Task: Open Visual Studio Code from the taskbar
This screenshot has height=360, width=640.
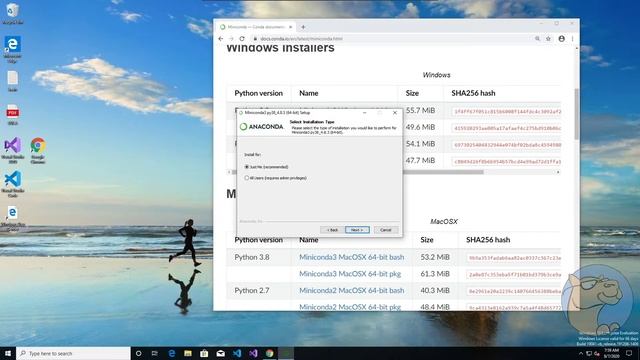Action: point(237,353)
